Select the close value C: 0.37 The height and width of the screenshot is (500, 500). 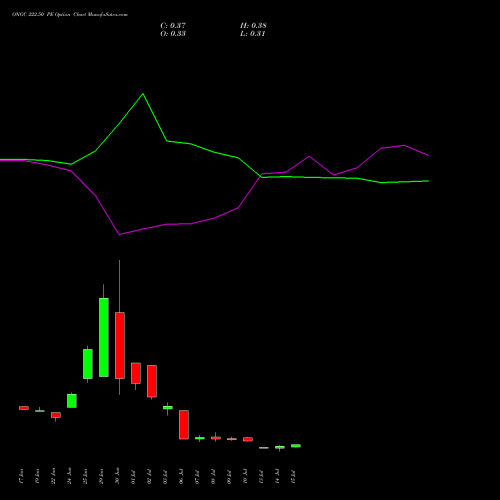(x=173, y=26)
